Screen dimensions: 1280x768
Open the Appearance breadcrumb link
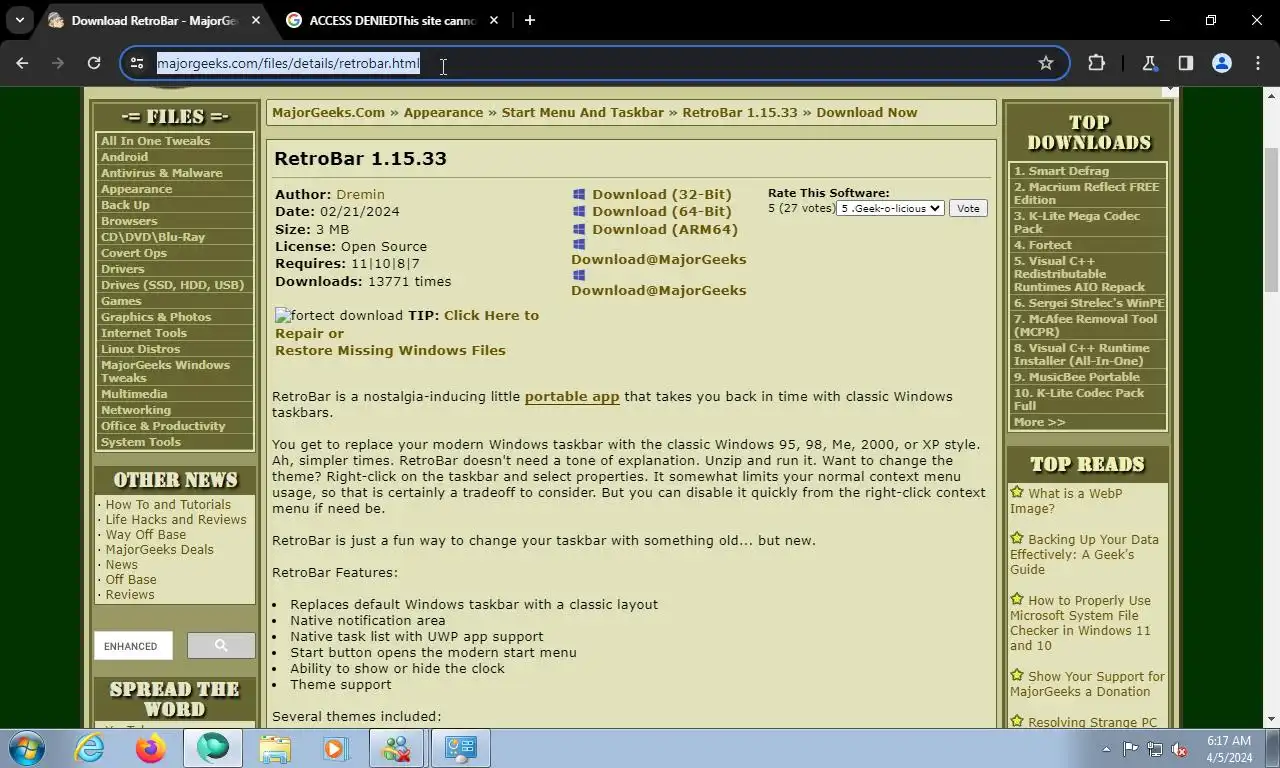tap(443, 112)
